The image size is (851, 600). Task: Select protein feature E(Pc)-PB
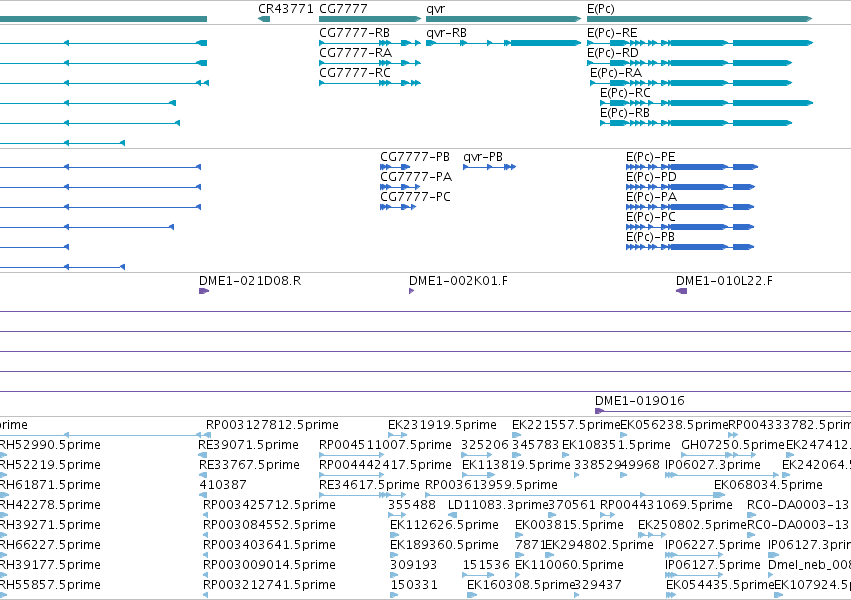650,237
